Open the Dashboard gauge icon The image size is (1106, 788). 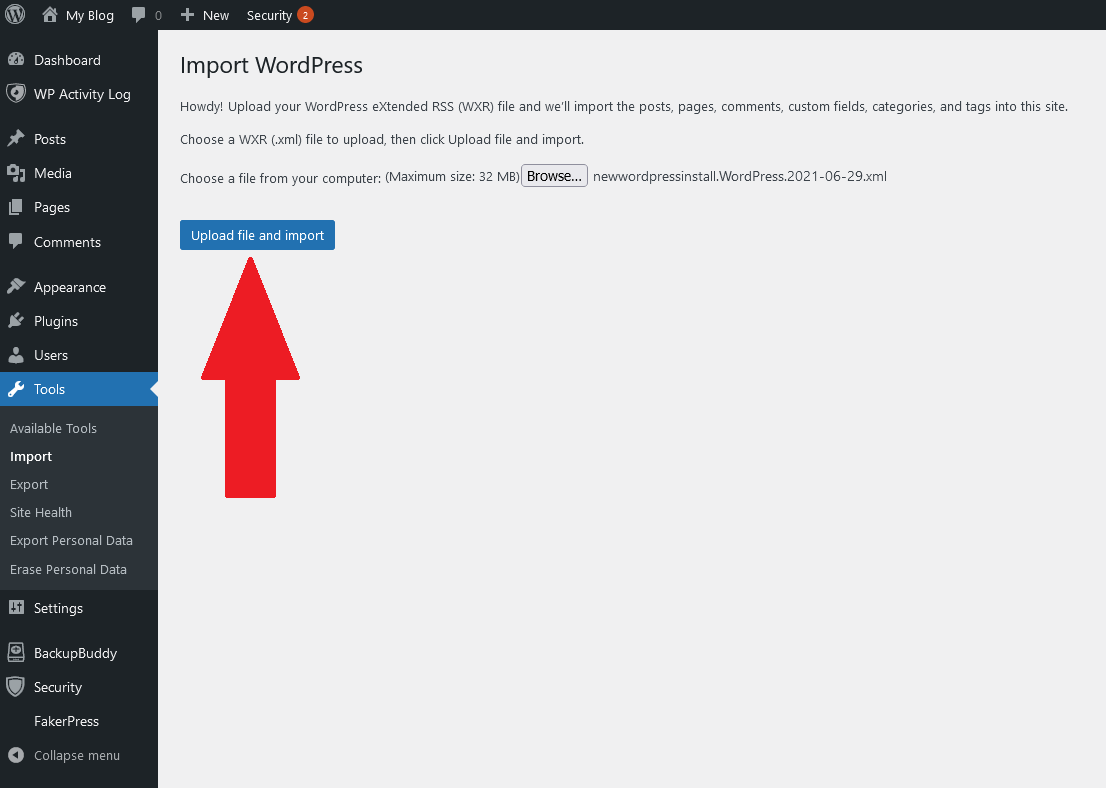click(16, 60)
